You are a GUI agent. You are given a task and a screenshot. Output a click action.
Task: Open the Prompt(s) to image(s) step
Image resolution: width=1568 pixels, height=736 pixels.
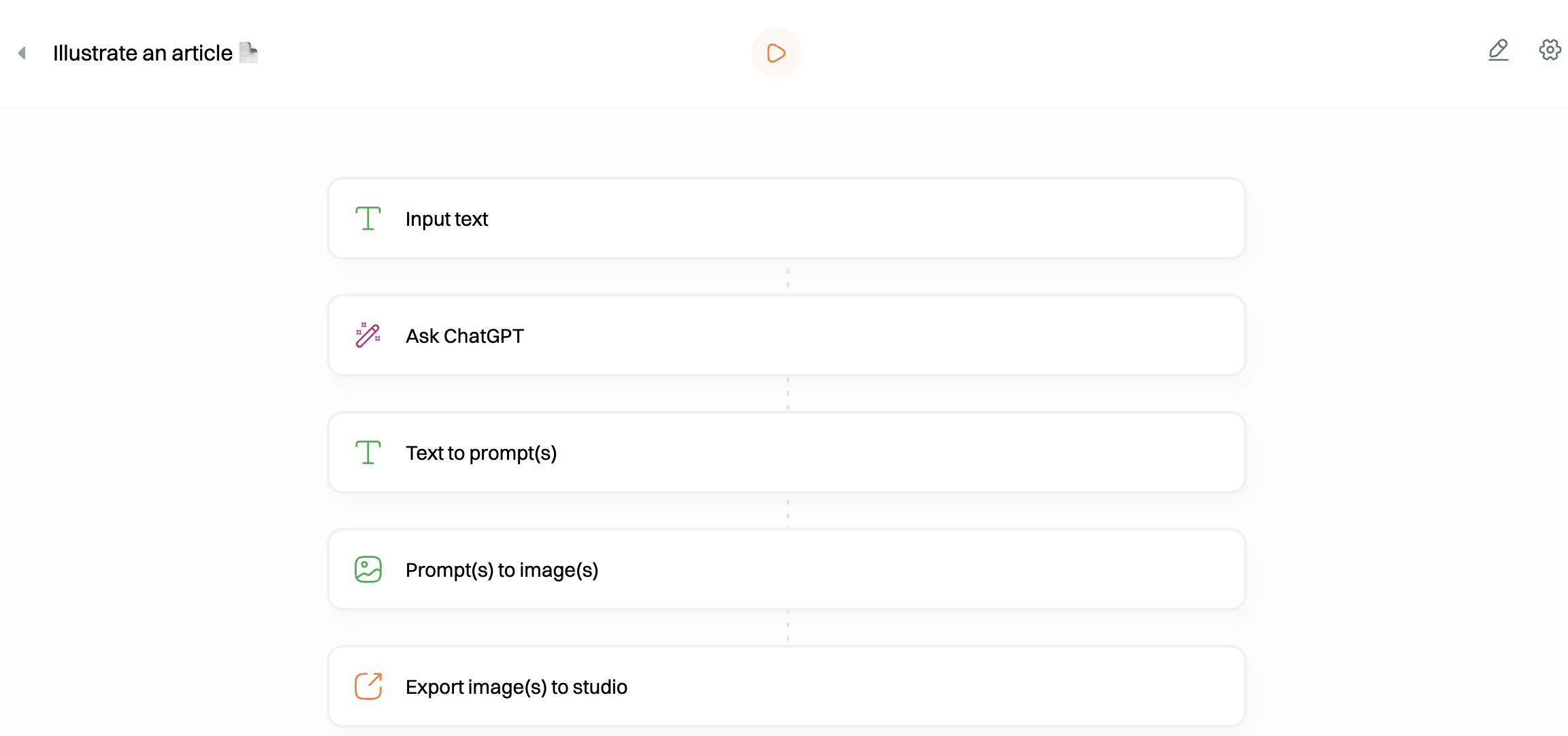click(x=787, y=569)
